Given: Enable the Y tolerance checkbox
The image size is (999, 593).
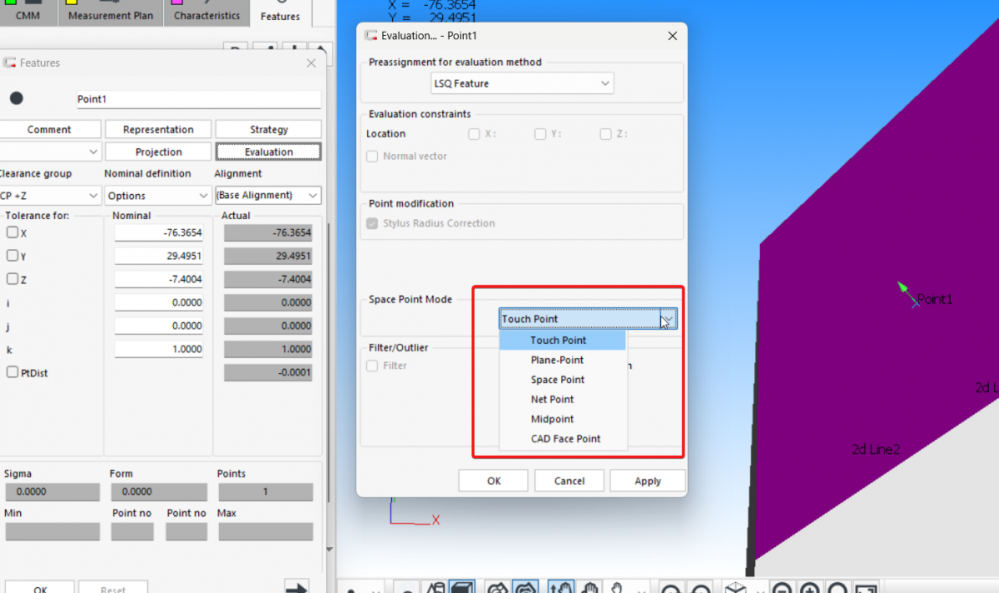Looking at the screenshot, I should [x=12, y=256].
